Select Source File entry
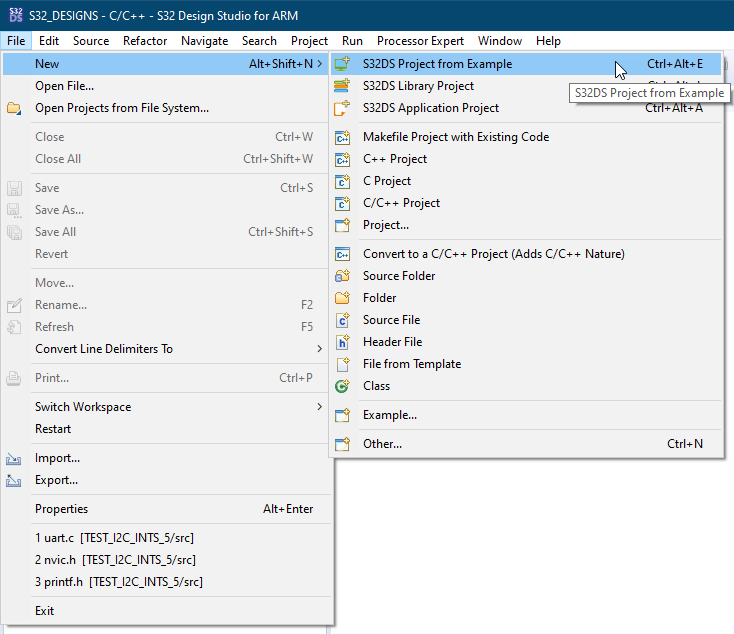This screenshot has width=734, height=634. click(526, 320)
